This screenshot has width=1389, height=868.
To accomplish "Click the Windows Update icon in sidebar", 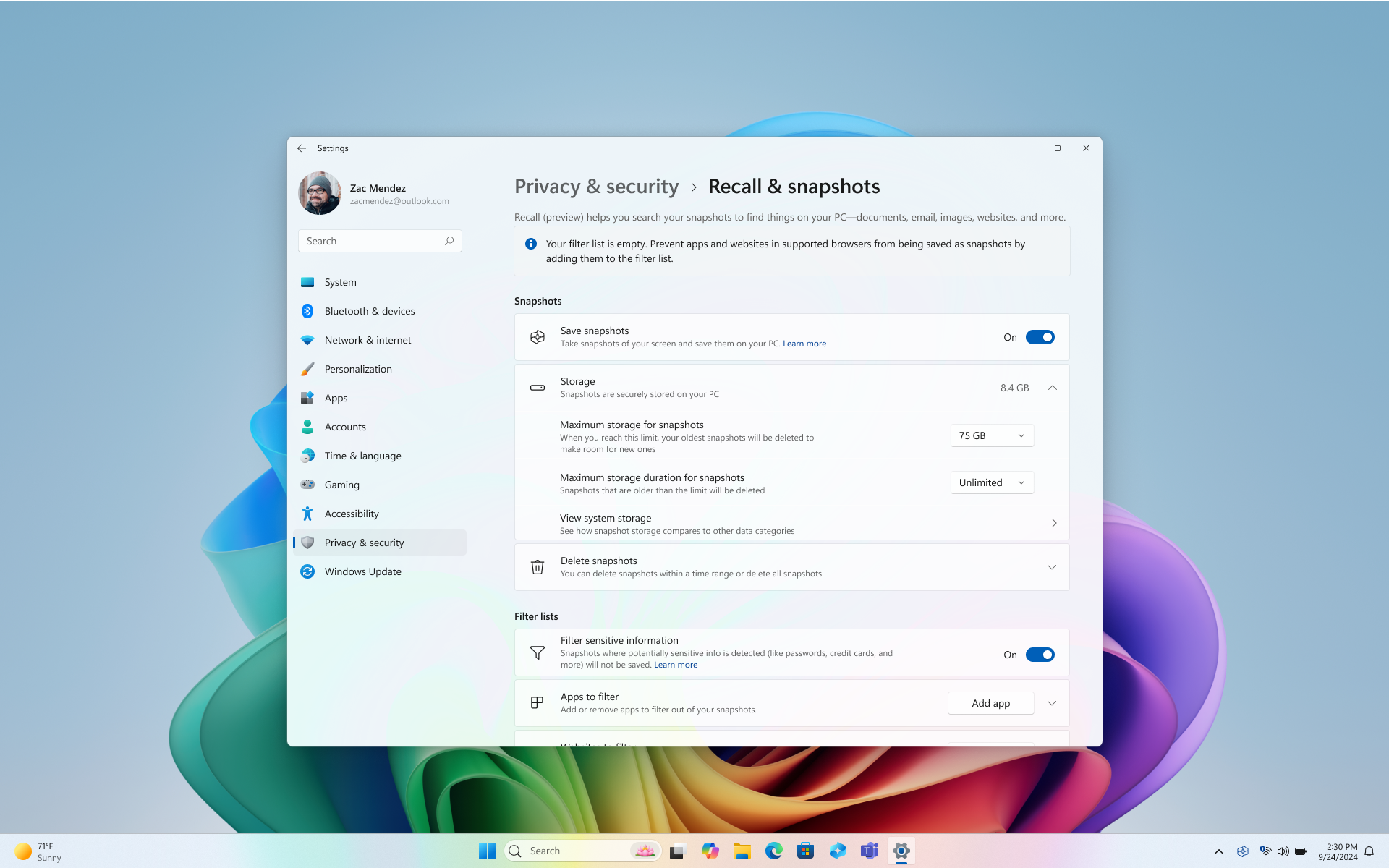I will pos(309,571).
